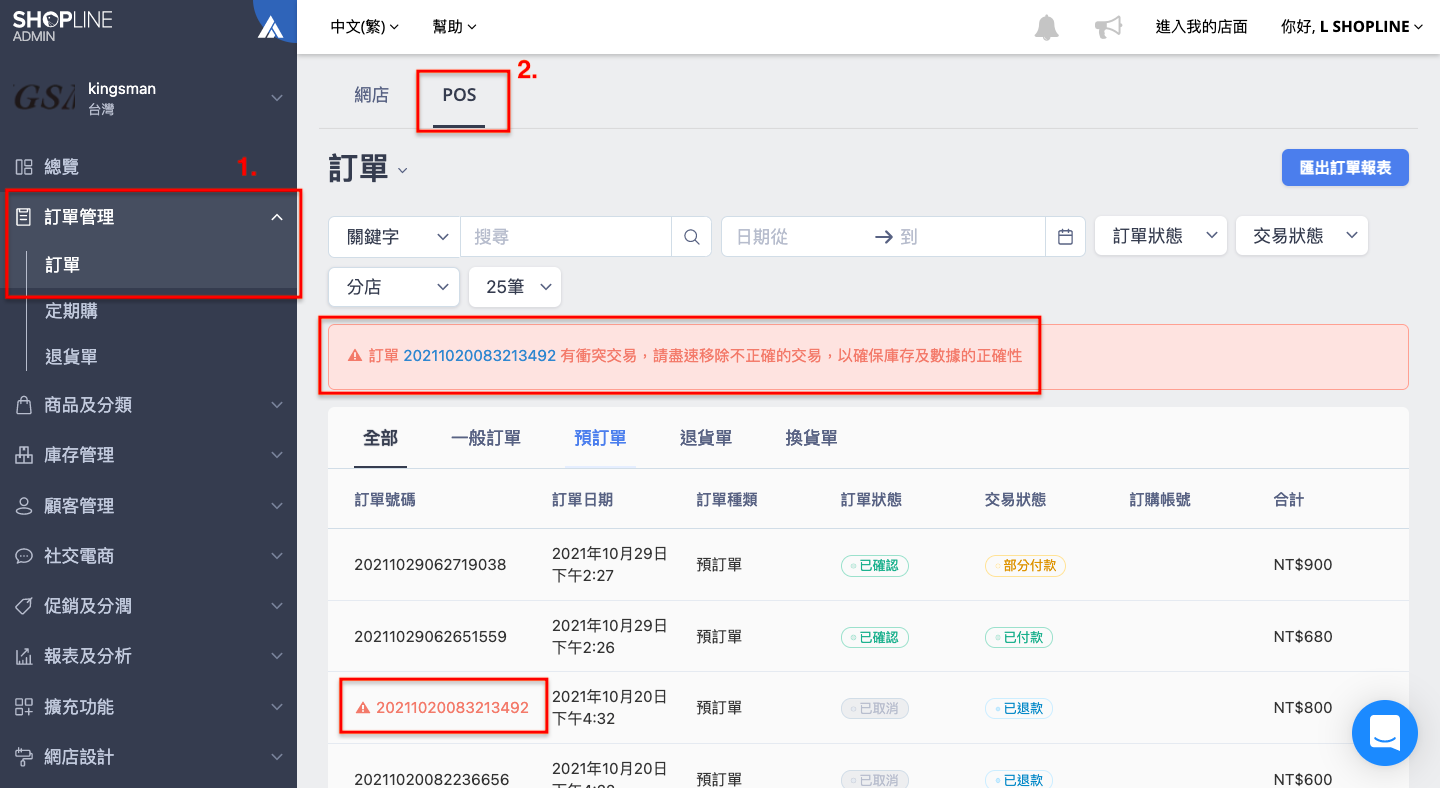Open the 分店 branch dropdown
The width and height of the screenshot is (1440, 788).
(394, 287)
